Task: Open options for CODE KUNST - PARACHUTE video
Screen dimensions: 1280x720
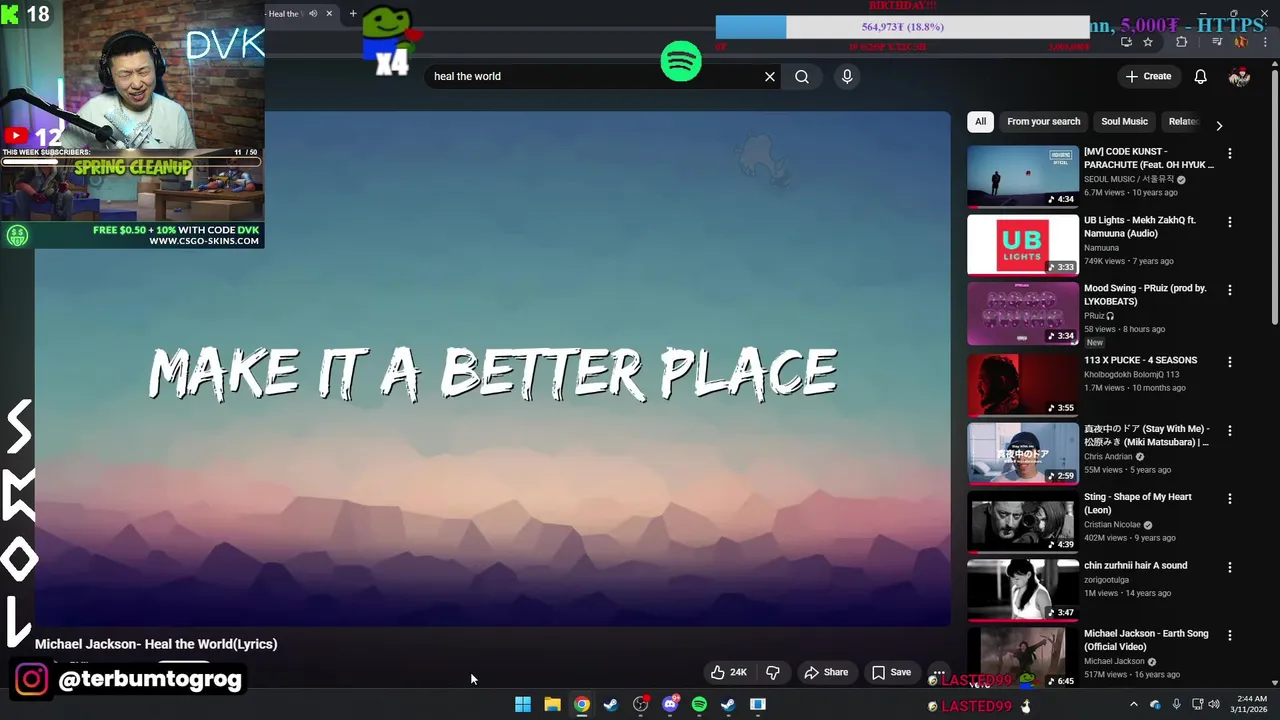Action: (x=1230, y=153)
